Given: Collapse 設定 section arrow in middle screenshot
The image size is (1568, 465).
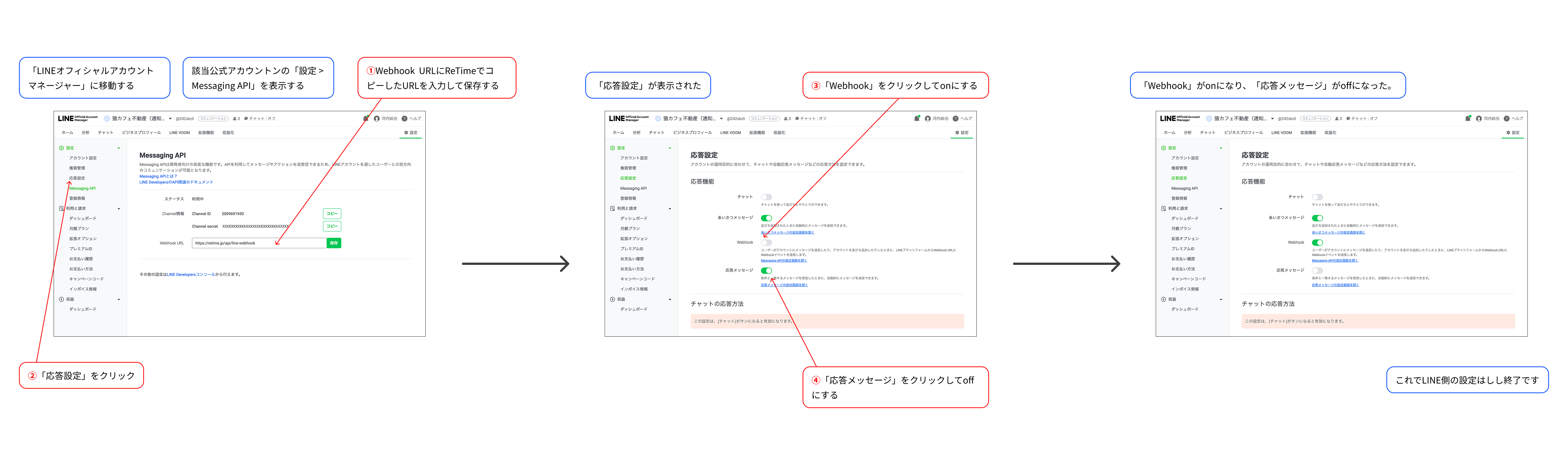Looking at the screenshot, I should 669,148.
